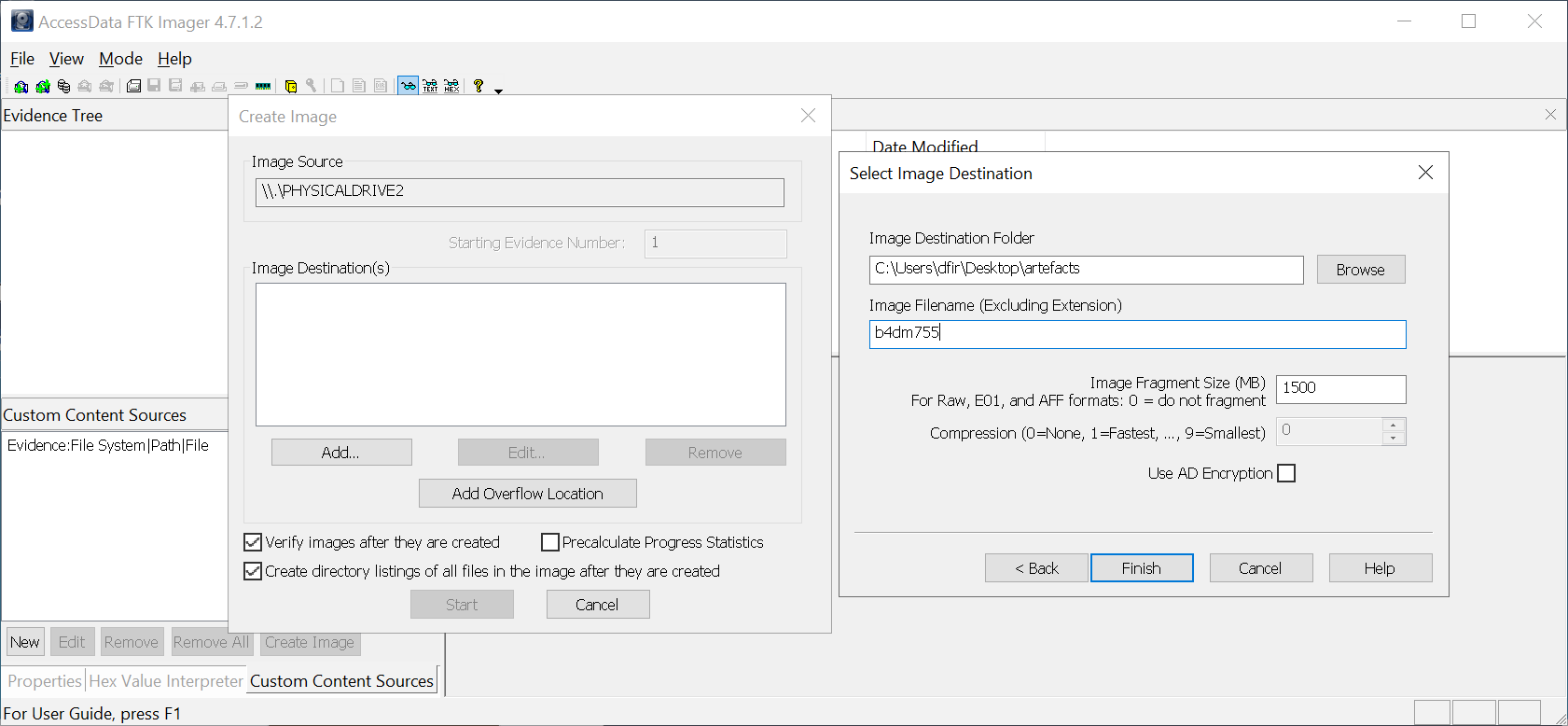
Task: Switch to Text view mode icon
Action: pos(430,87)
